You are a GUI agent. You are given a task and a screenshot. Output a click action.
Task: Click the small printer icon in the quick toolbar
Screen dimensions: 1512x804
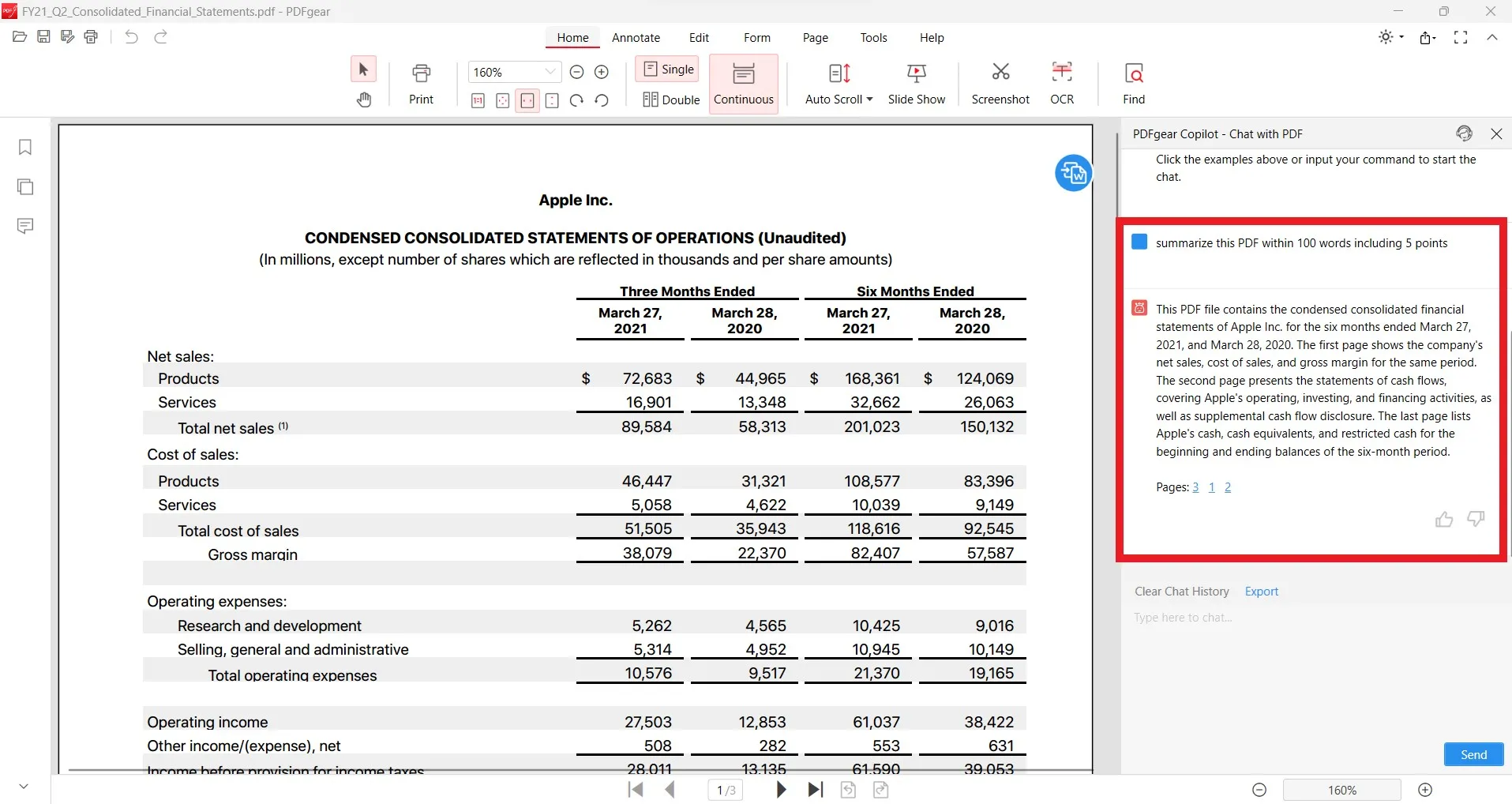(92, 36)
